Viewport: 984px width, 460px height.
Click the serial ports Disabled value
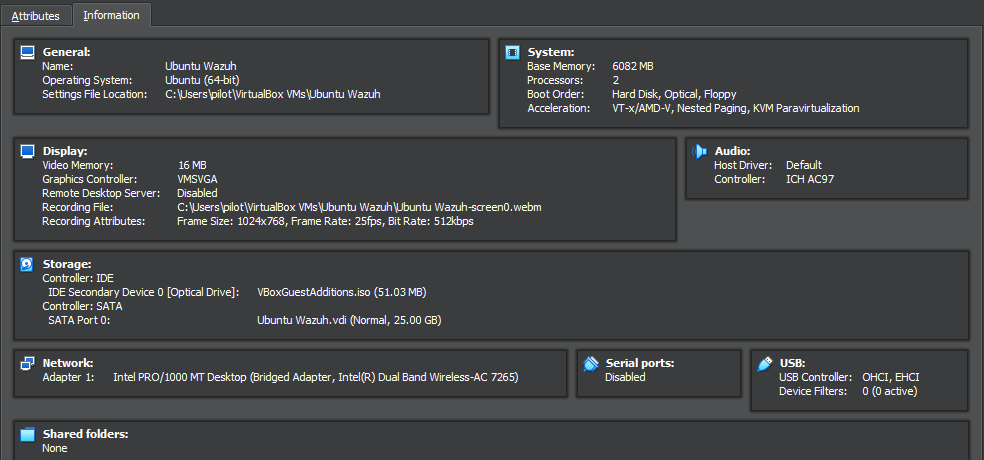625,377
